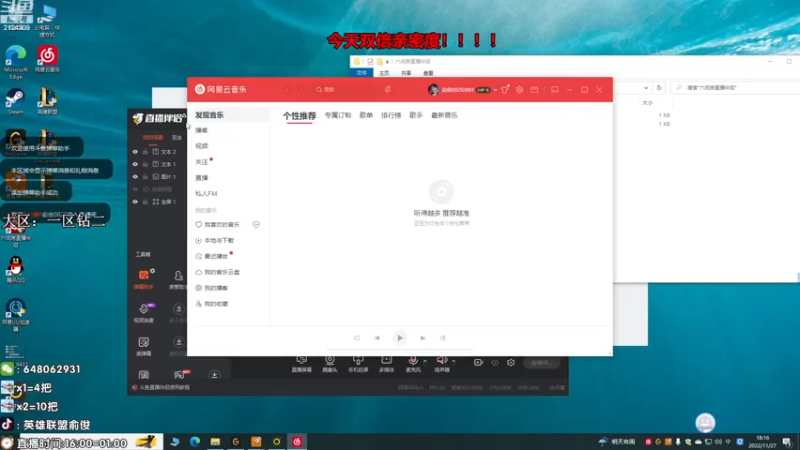Viewport: 800px width, 450px height.
Task: Switch to 主页 tab in File Explorer
Action: pyautogui.click(x=384, y=73)
